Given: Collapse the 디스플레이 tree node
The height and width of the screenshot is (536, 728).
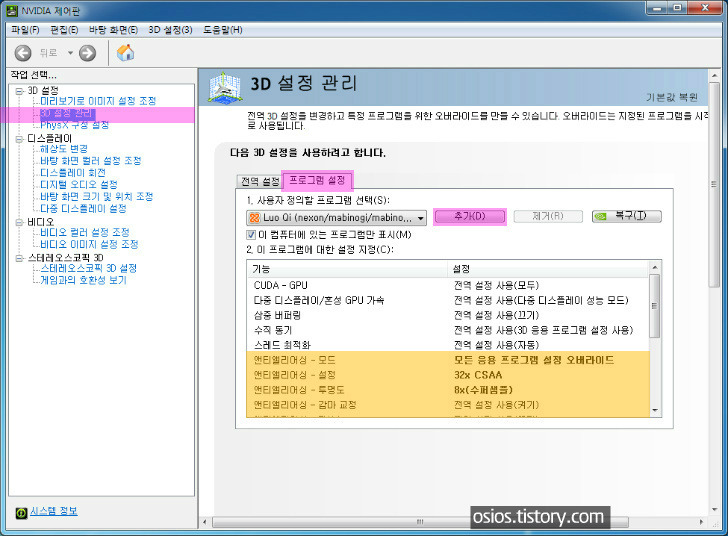Looking at the screenshot, I should click(x=19, y=138).
